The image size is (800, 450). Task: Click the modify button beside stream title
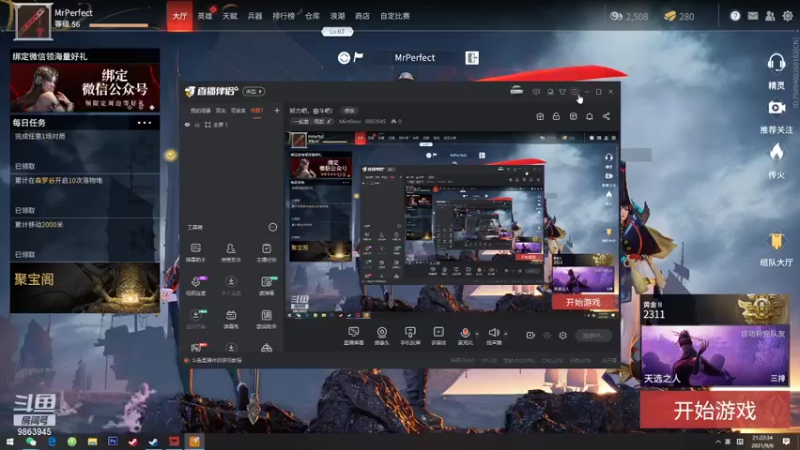pos(349,110)
